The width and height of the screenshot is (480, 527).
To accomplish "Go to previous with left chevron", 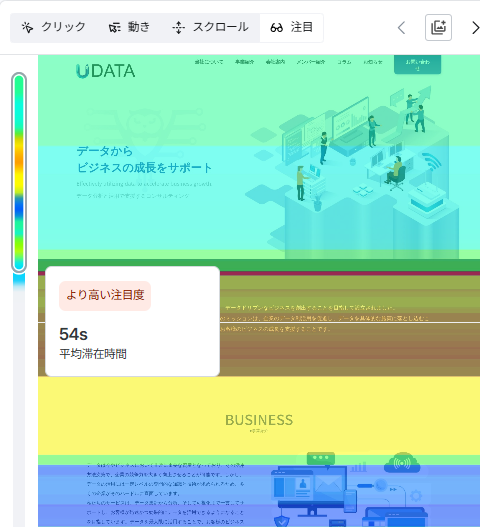I will point(401,28).
